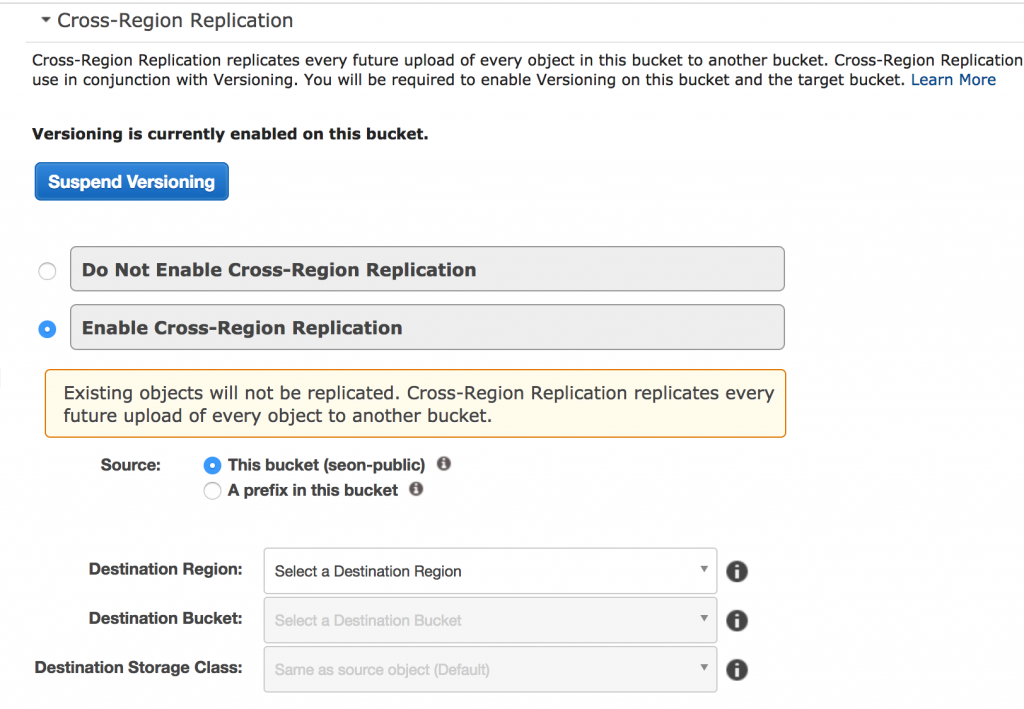The image size is (1024, 709).
Task: Choose "A prefix in this bucket" as source
Action: coord(212,490)
